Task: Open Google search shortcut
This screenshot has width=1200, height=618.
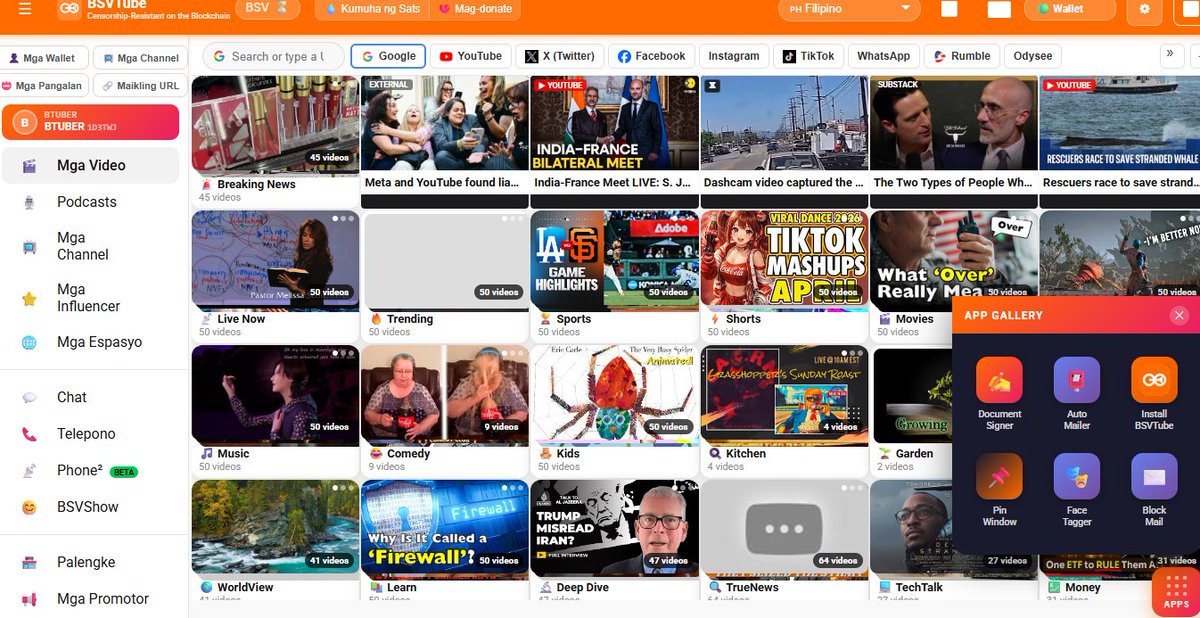Action: [389, 56]
